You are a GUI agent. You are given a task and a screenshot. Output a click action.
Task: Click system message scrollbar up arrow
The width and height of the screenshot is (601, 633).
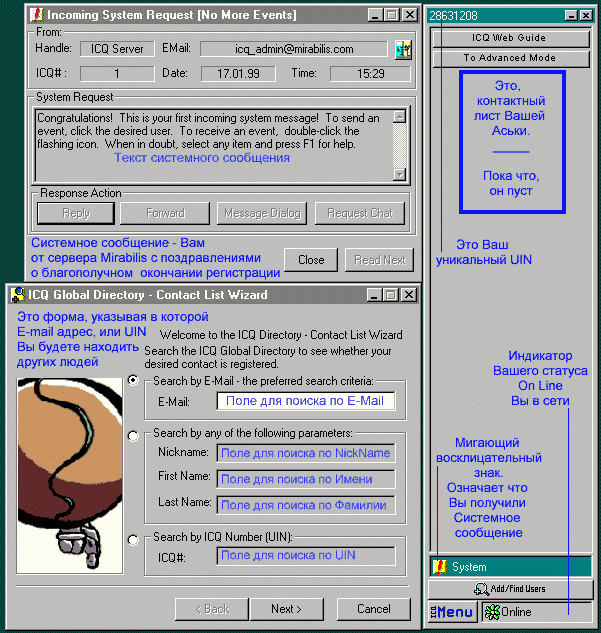click(400, 117)
